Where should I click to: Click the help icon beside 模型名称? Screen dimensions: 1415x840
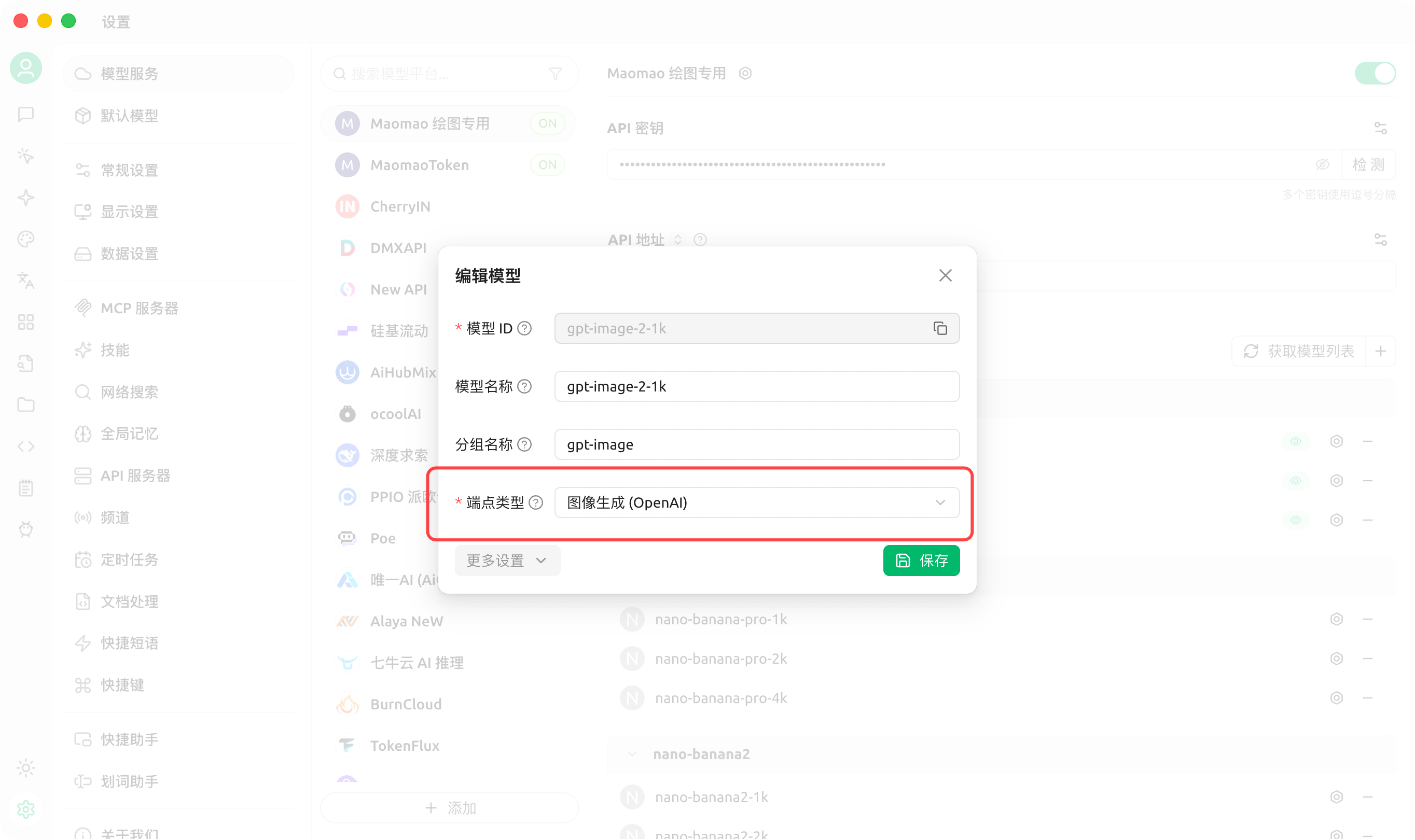click(525, 386)
